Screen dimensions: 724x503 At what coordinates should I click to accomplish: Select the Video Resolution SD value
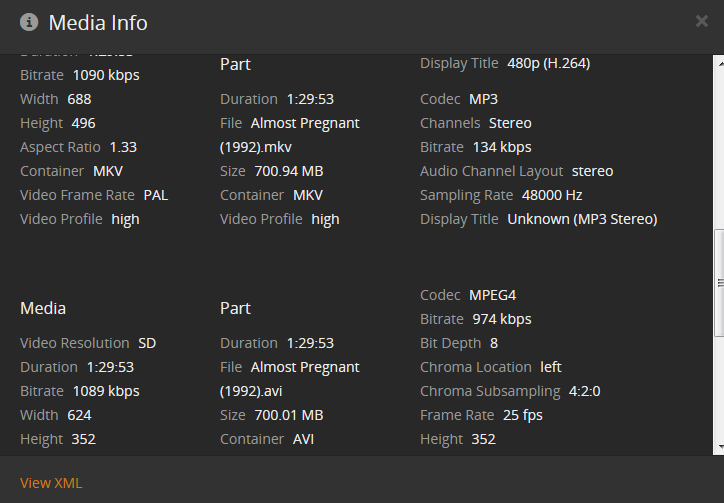coord(147,343)
